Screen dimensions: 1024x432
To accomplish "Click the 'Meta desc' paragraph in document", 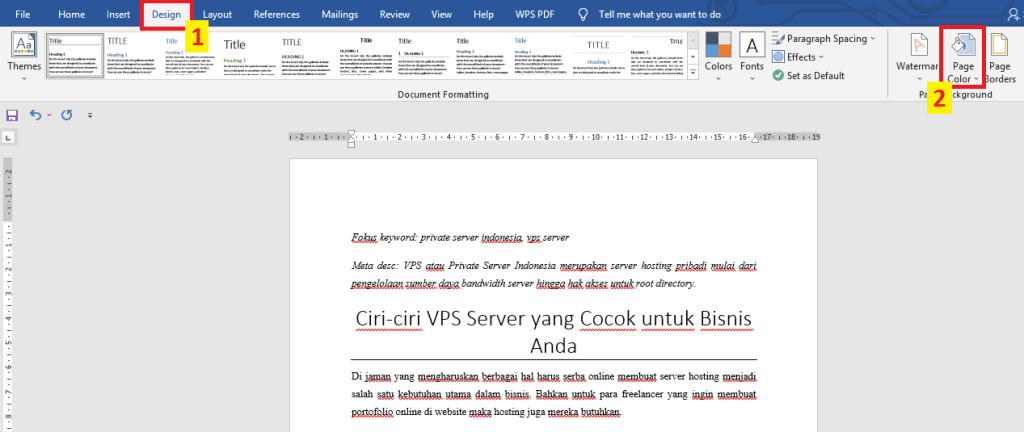I will tap(554, 275).
